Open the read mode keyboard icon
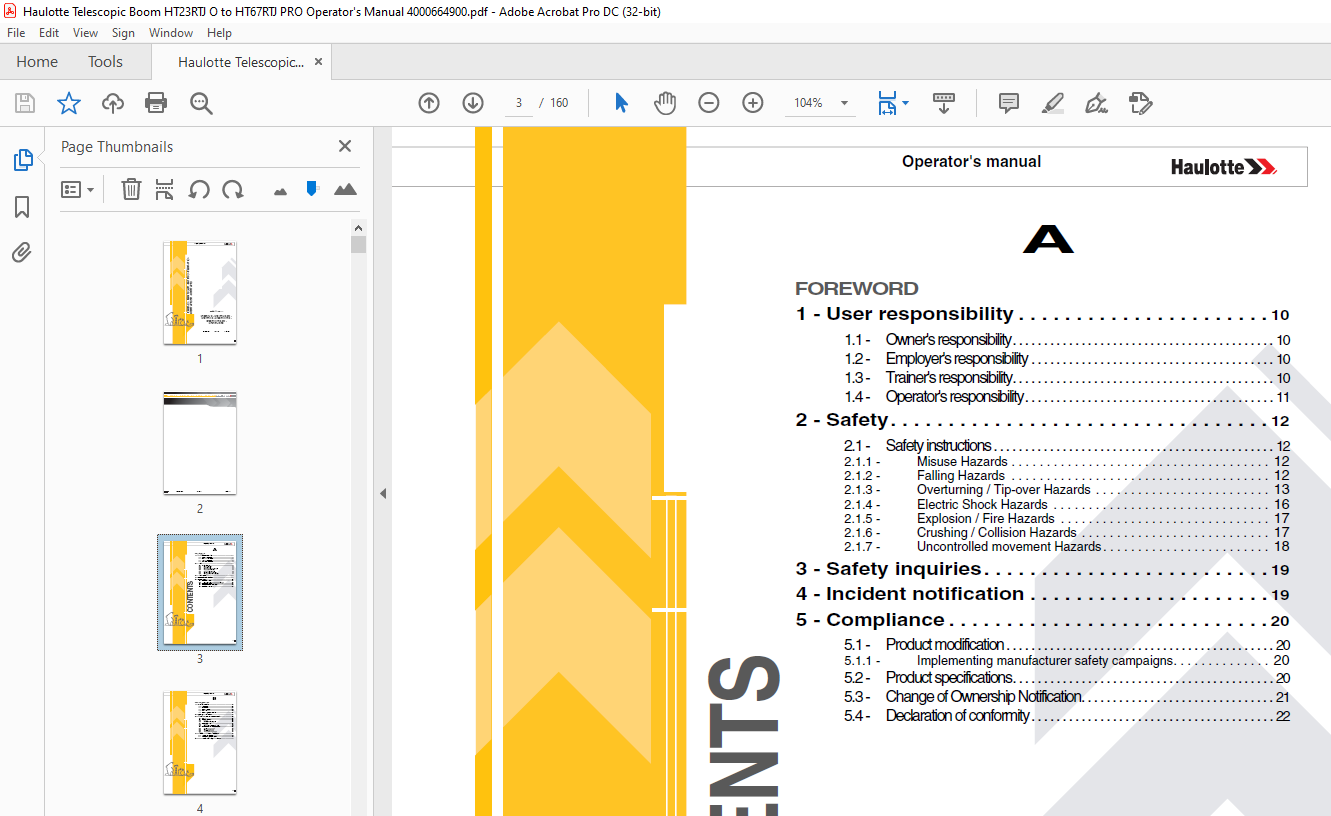This screenshot has width=1331, height=816. [x=944, y=103]
